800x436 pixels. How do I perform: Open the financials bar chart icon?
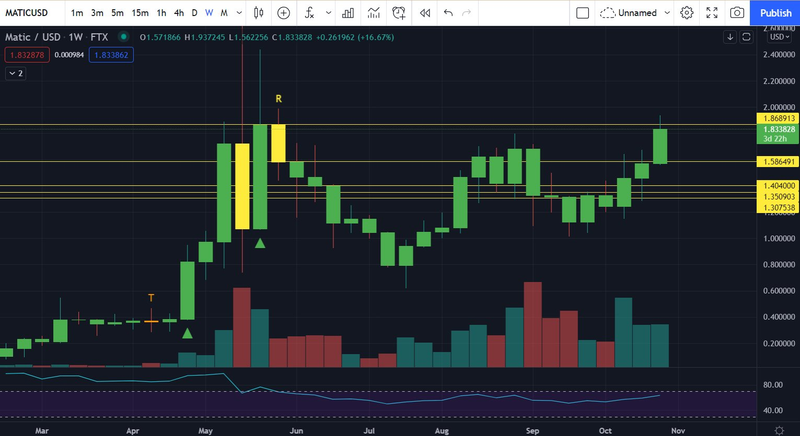348,13
